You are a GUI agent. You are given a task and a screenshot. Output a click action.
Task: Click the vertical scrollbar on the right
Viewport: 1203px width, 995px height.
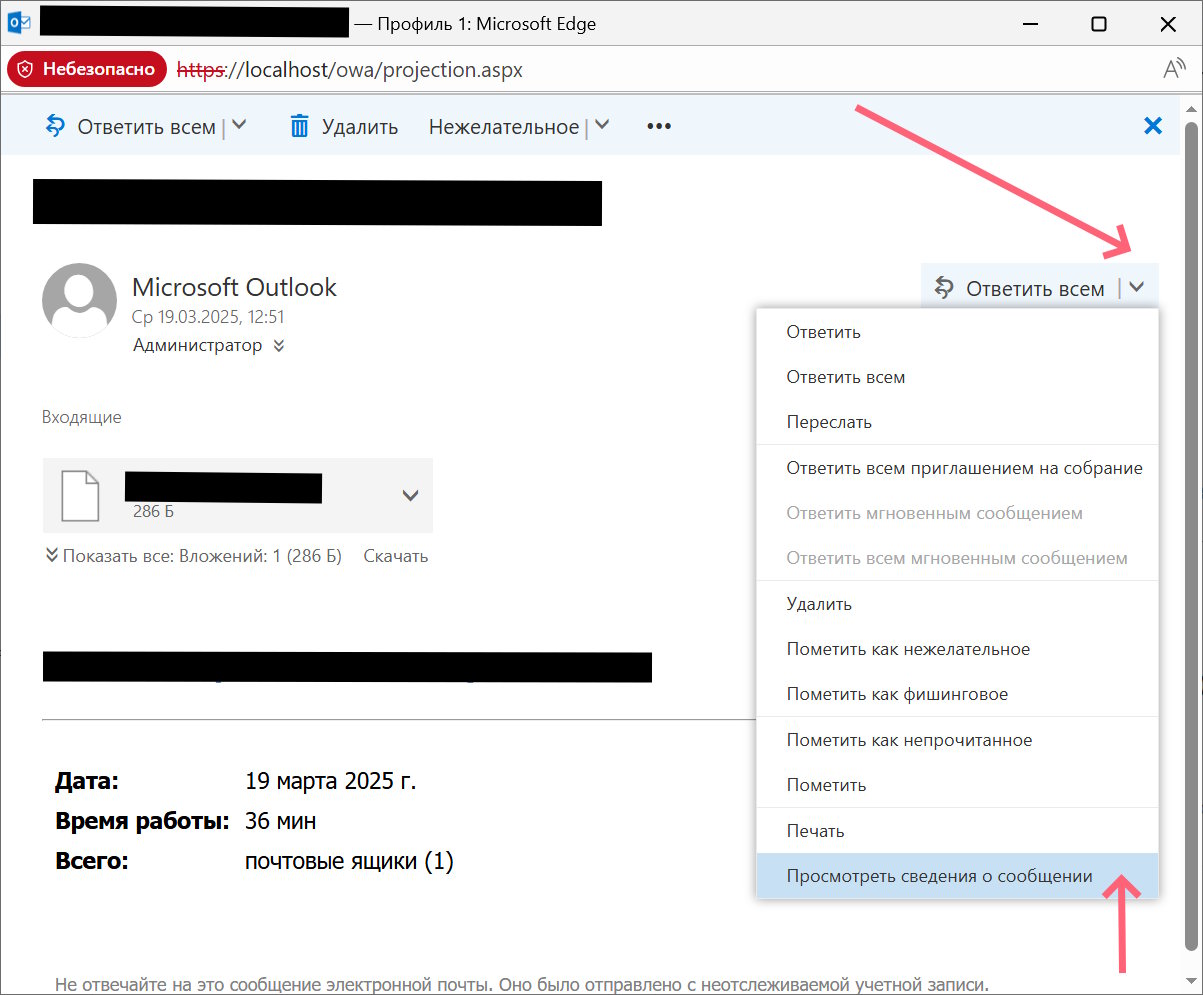tap(1191, 500)
